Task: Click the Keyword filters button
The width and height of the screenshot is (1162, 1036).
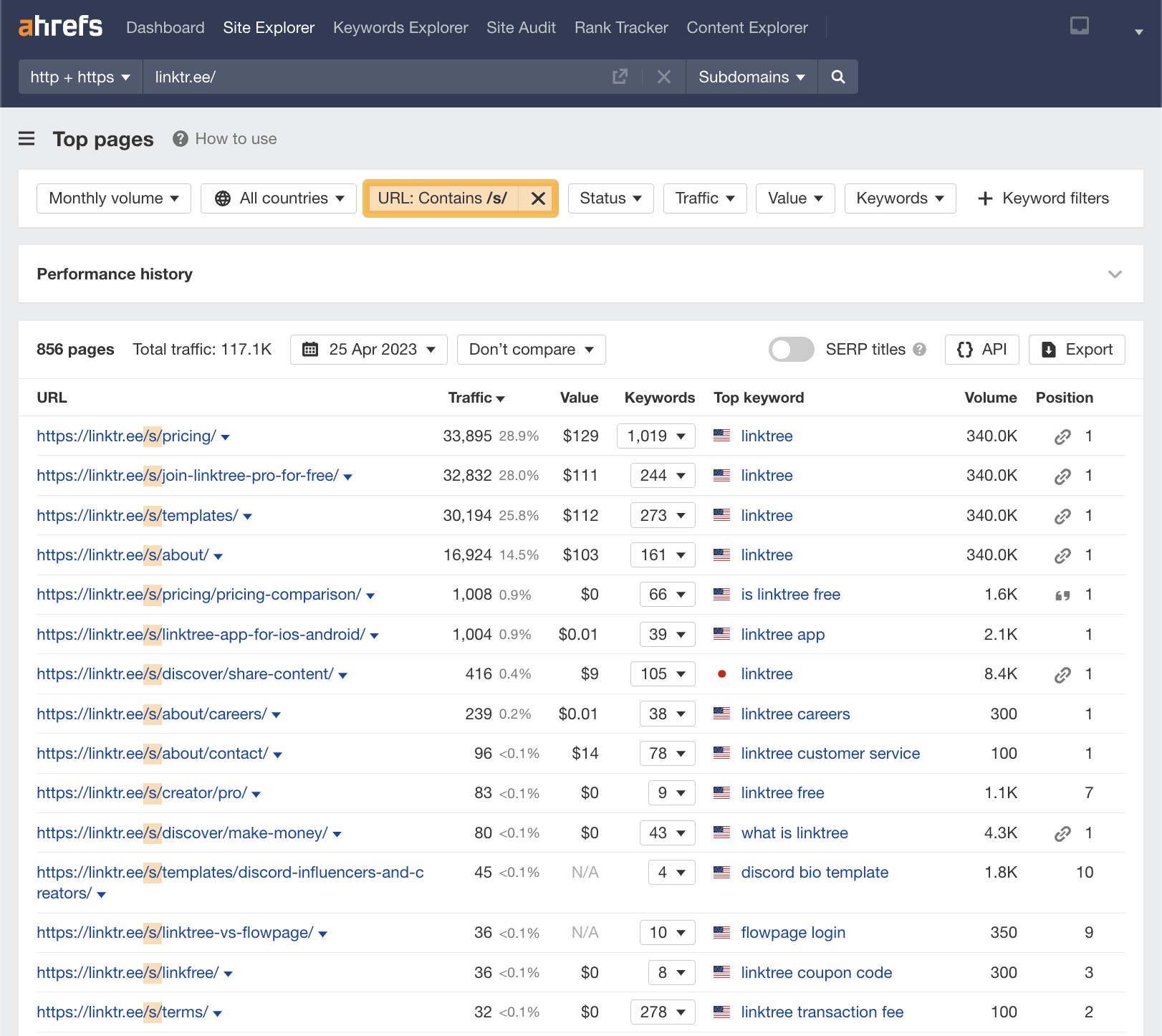Action: [1042, 198]
